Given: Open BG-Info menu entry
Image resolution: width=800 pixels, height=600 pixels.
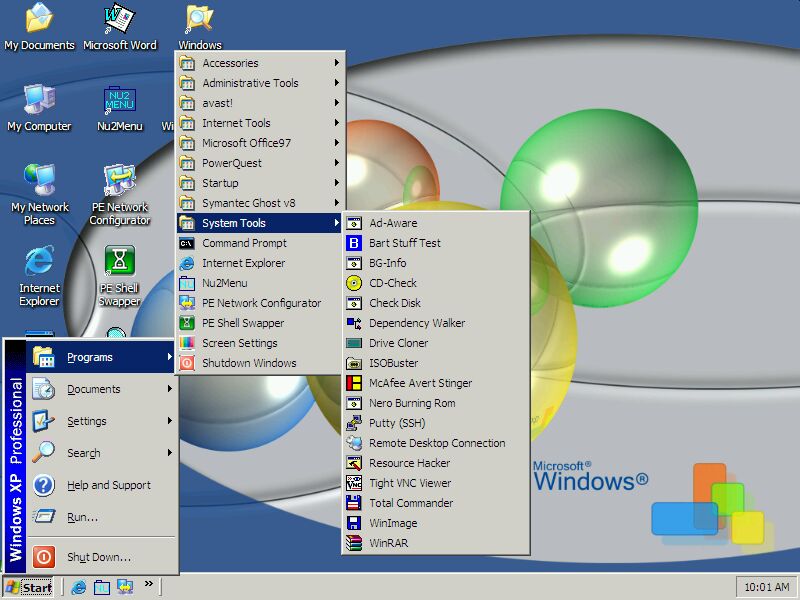Looking at the screenshot, I should [436, 263].
